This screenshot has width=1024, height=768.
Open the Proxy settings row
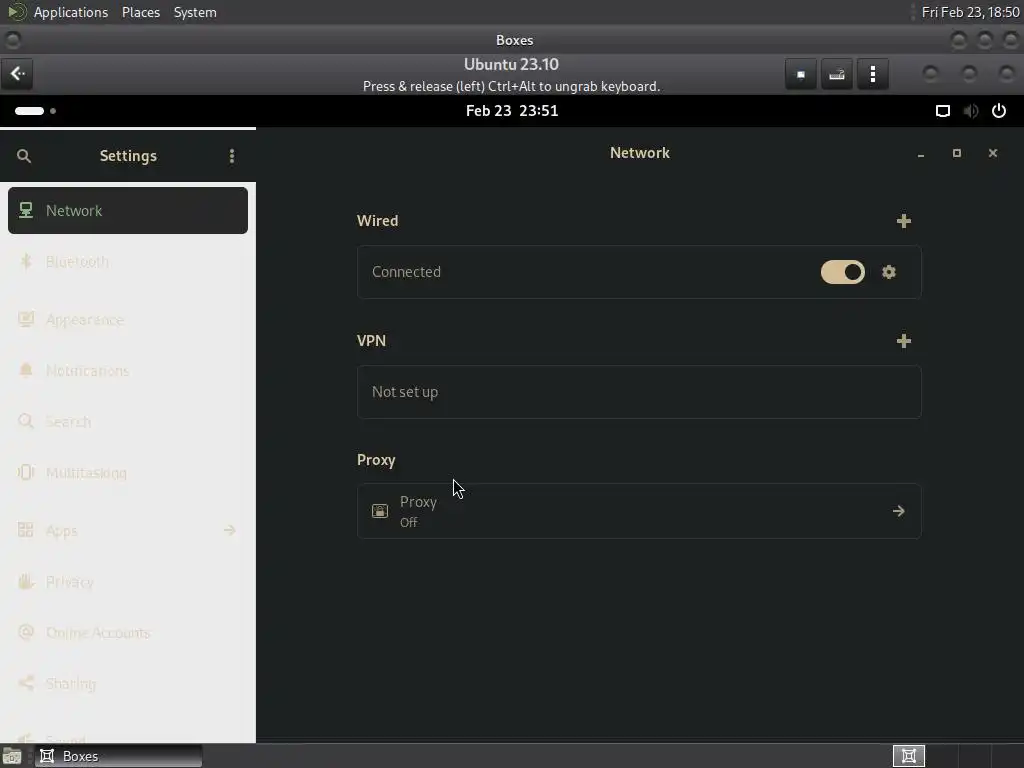click(639, 511)
